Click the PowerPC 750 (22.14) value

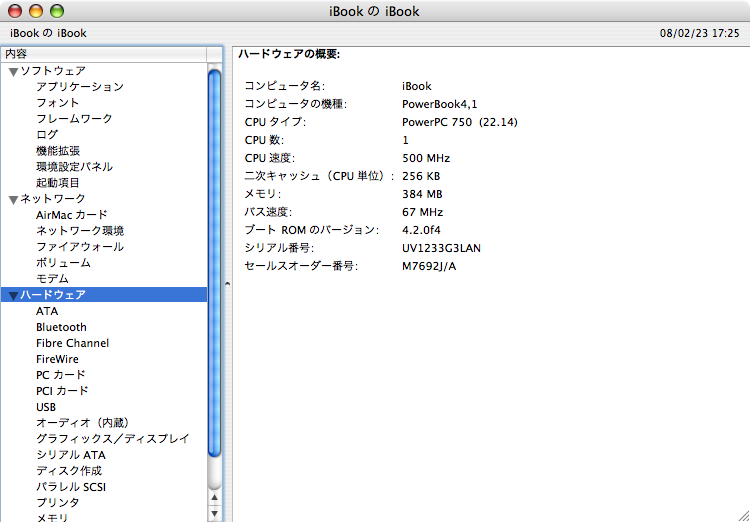click(460, 122)
